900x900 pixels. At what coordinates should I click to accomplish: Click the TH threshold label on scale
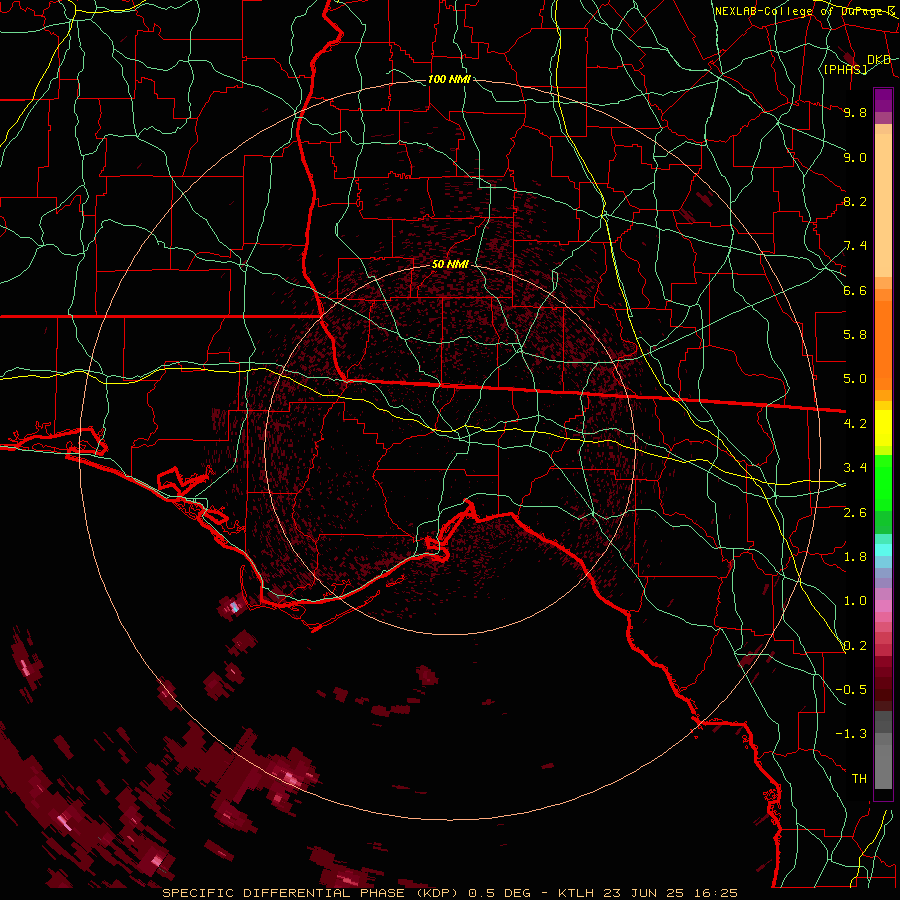point(859,779)
